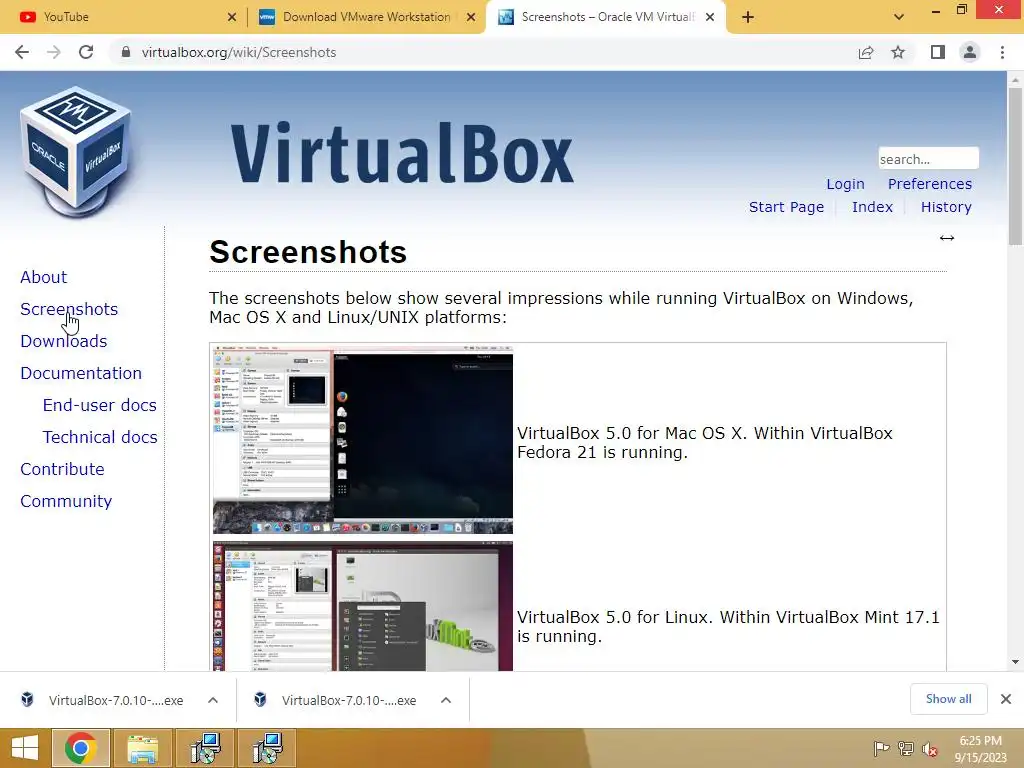Close the YouTube tab
1024x768 pixels.
point(232,17)
